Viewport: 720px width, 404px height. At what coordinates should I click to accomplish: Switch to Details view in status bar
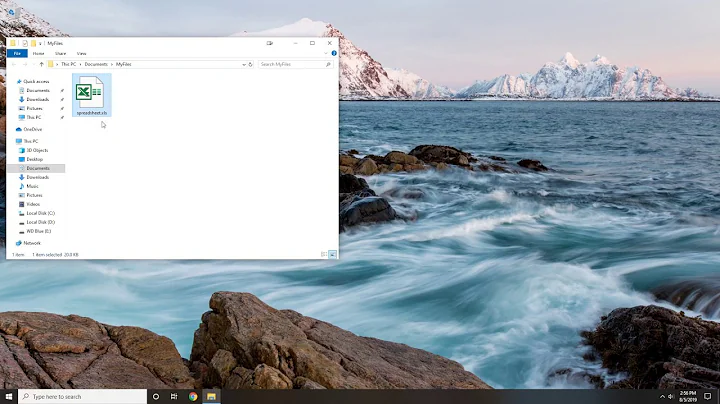click(324, 254)
